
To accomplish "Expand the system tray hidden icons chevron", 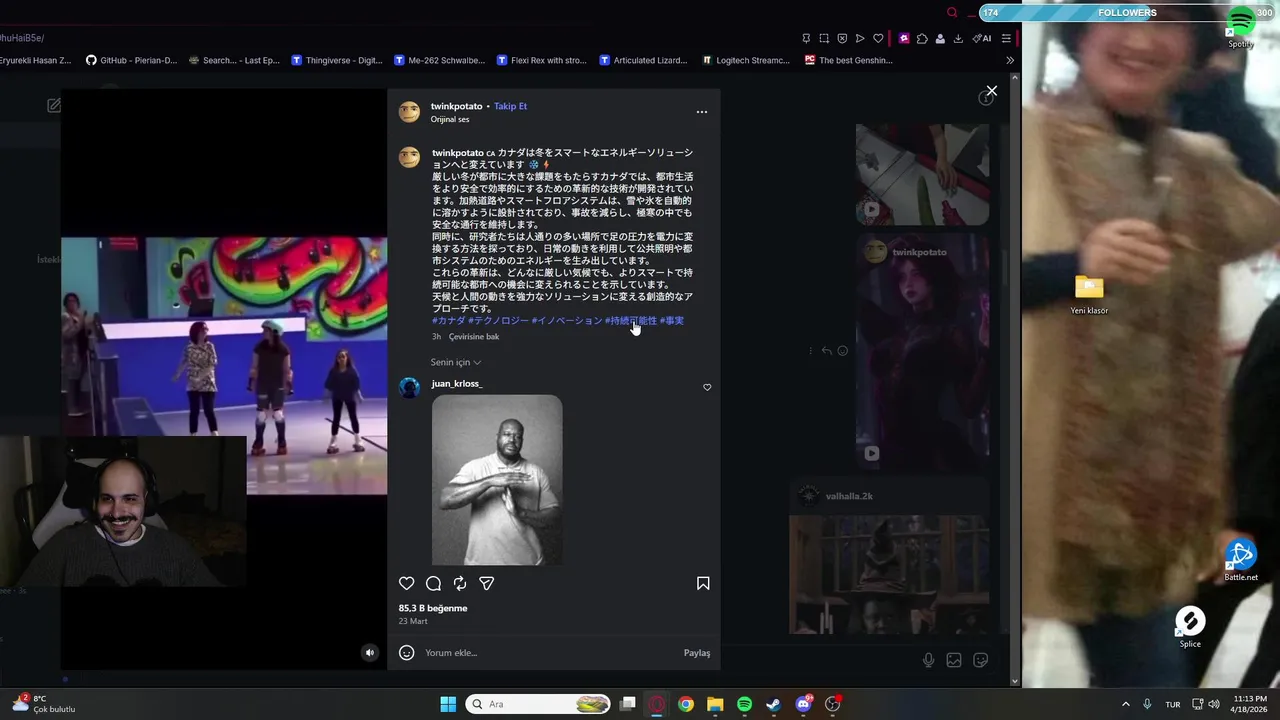I will point(1125,704).
